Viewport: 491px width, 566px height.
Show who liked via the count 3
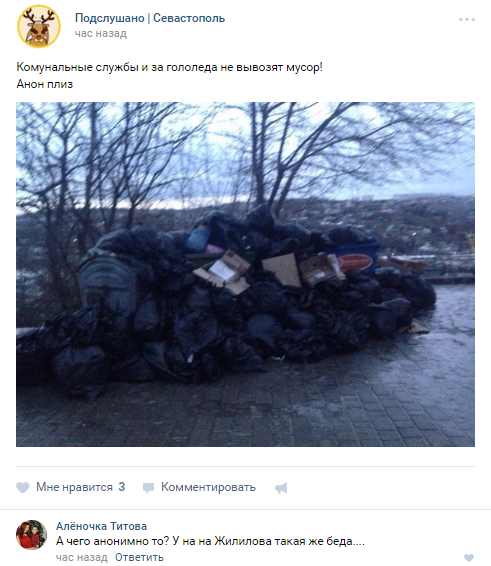tap(122, 487)
